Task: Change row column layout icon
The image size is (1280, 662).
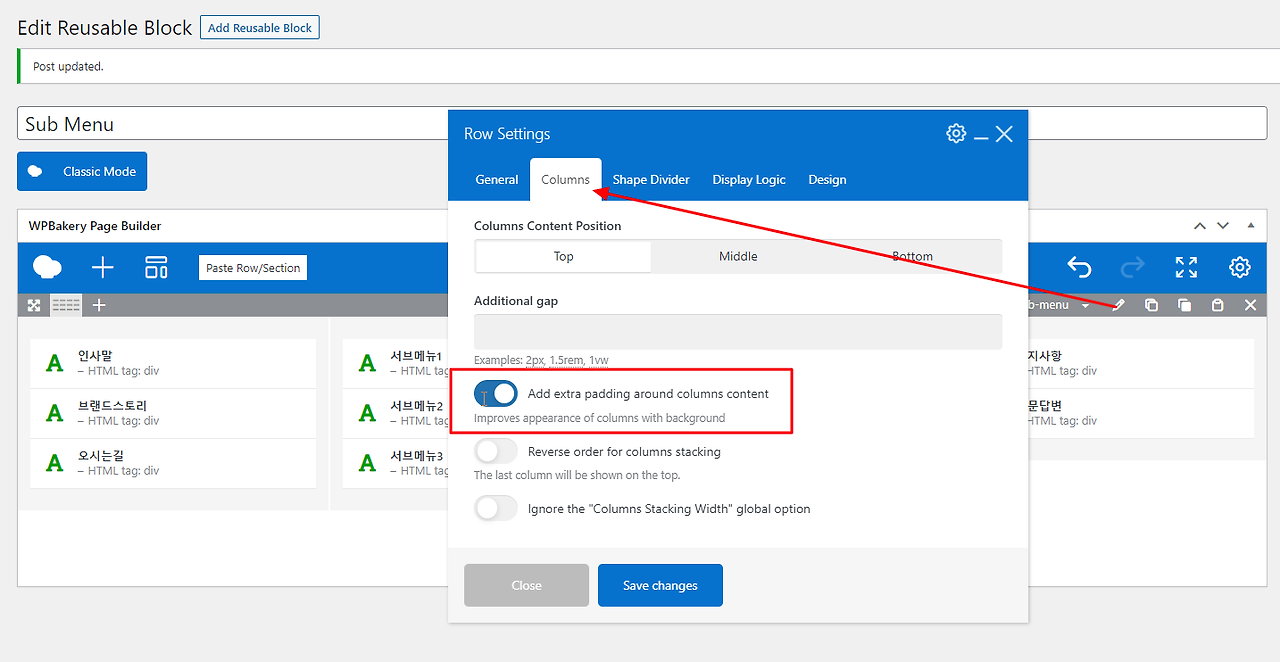Action: pyautogui.click(x=66, y=305)
